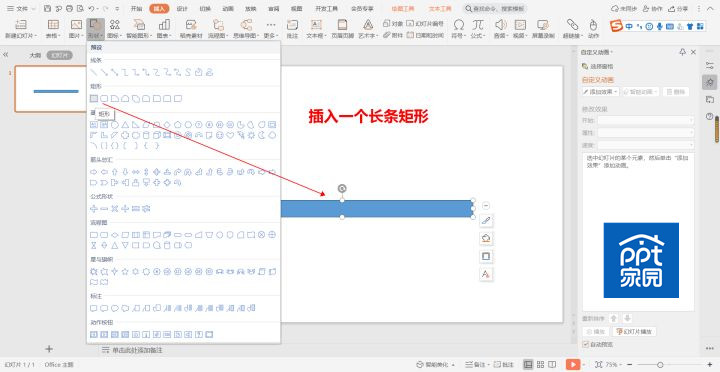Screen dimensions: 720x372
Task: Click the 选择窗格 selection pane link
Action: pyautogui.click(x=597, y=66)
